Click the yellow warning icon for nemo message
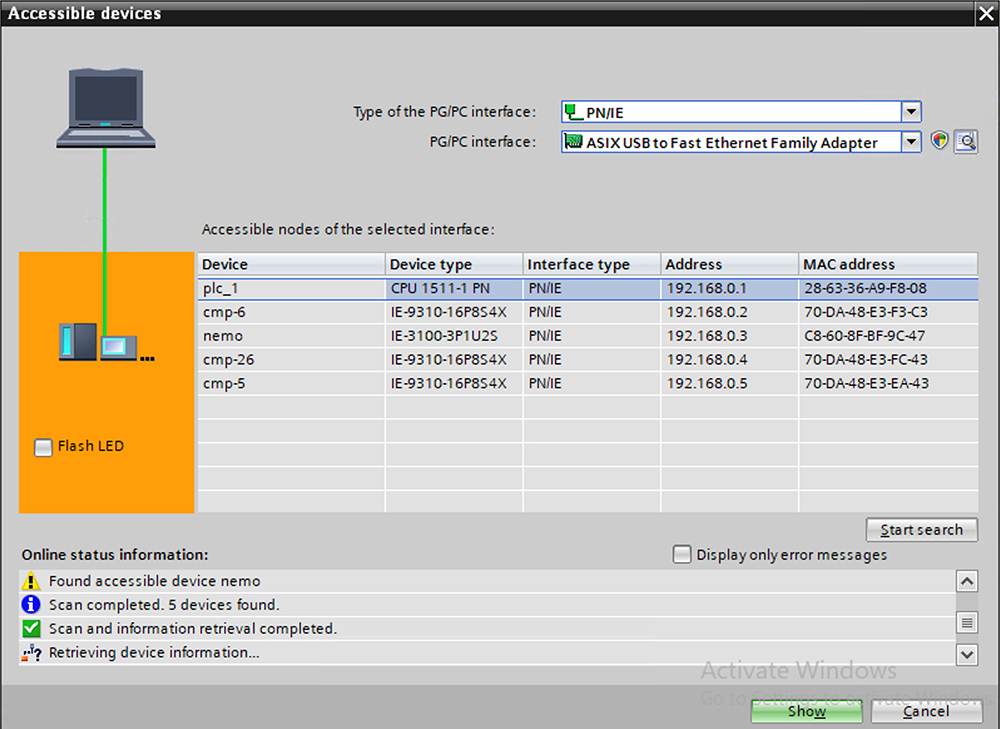 (x=31, y=581)
